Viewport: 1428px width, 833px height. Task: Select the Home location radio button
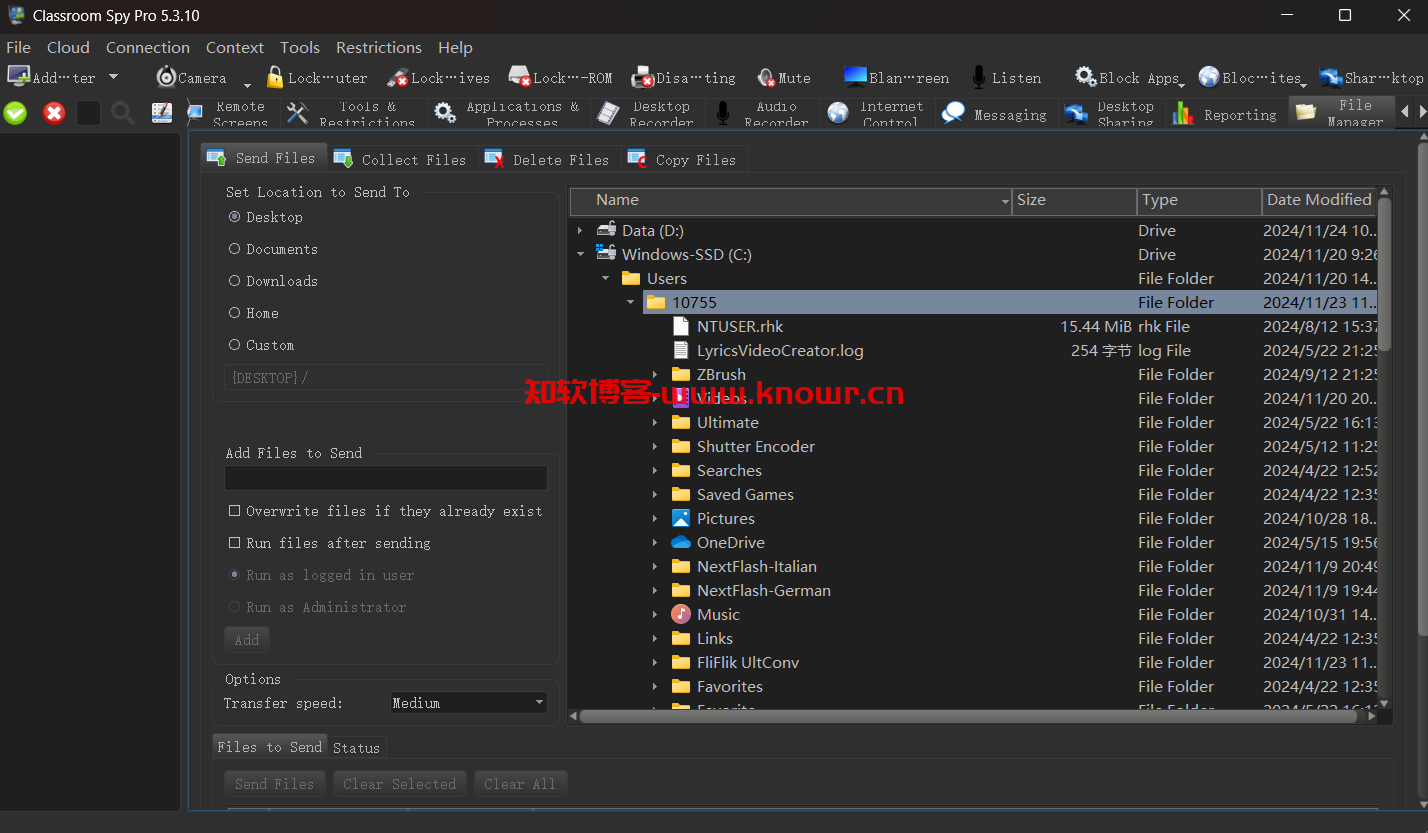[234, 312]
